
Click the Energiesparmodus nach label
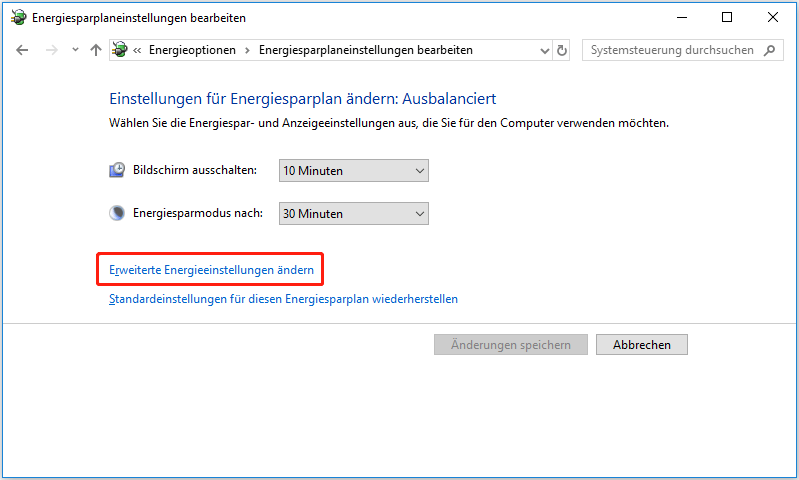coord(198,213)
